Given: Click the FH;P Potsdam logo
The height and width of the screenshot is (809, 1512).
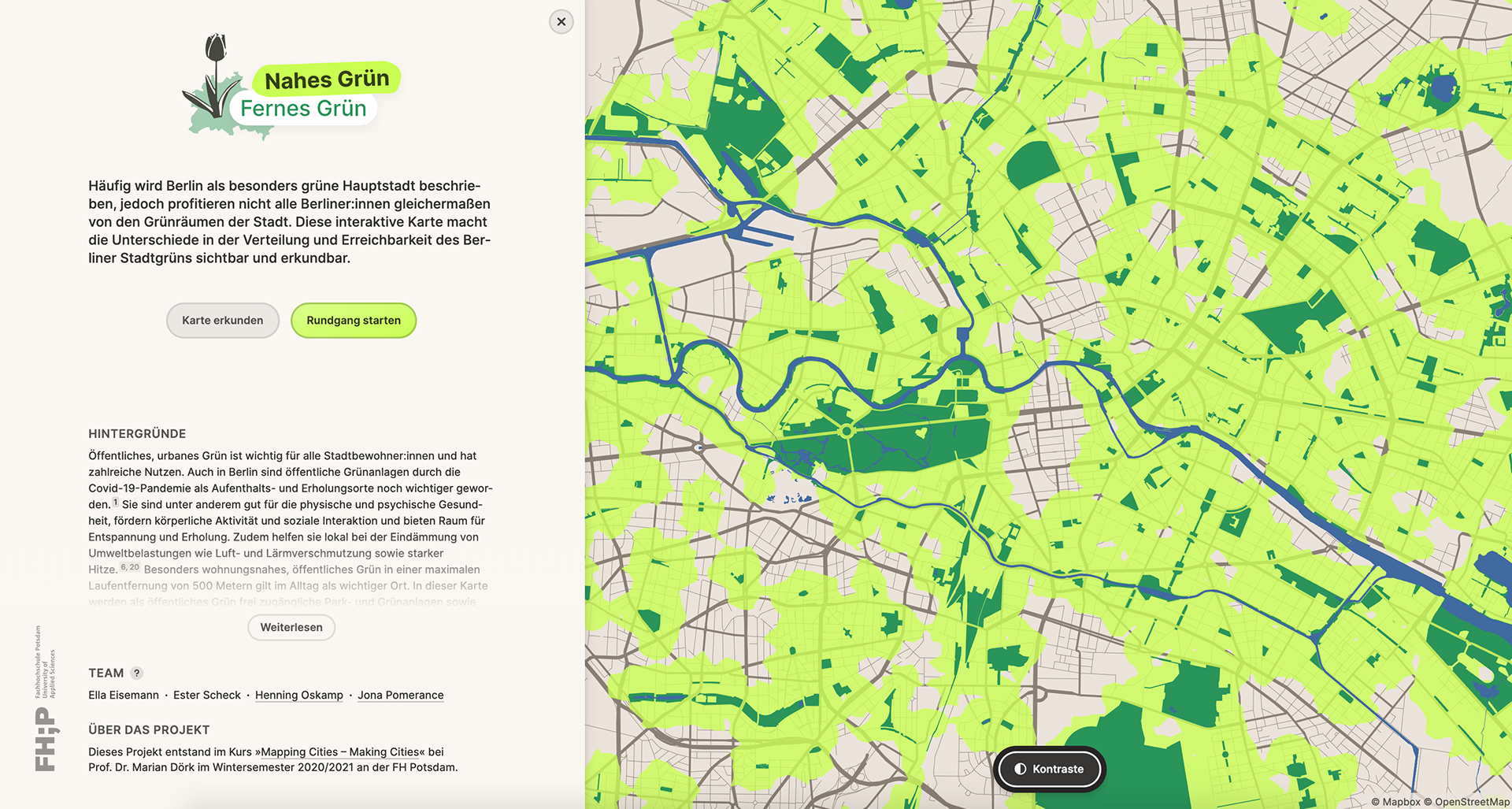Looking at the screenshot, I should pyautogui.click(x=45, y=699).
